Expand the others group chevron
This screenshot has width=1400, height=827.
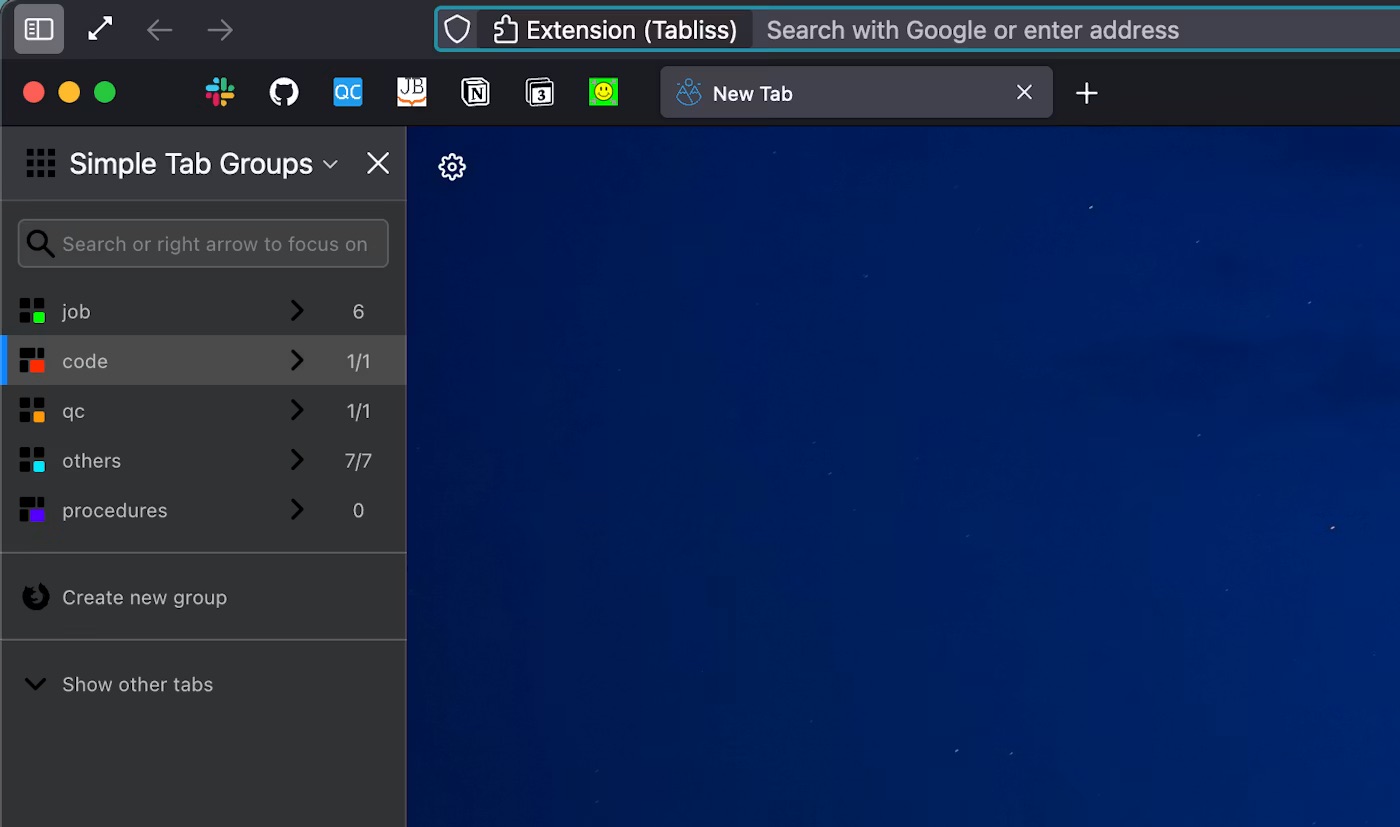click(296, 460)
